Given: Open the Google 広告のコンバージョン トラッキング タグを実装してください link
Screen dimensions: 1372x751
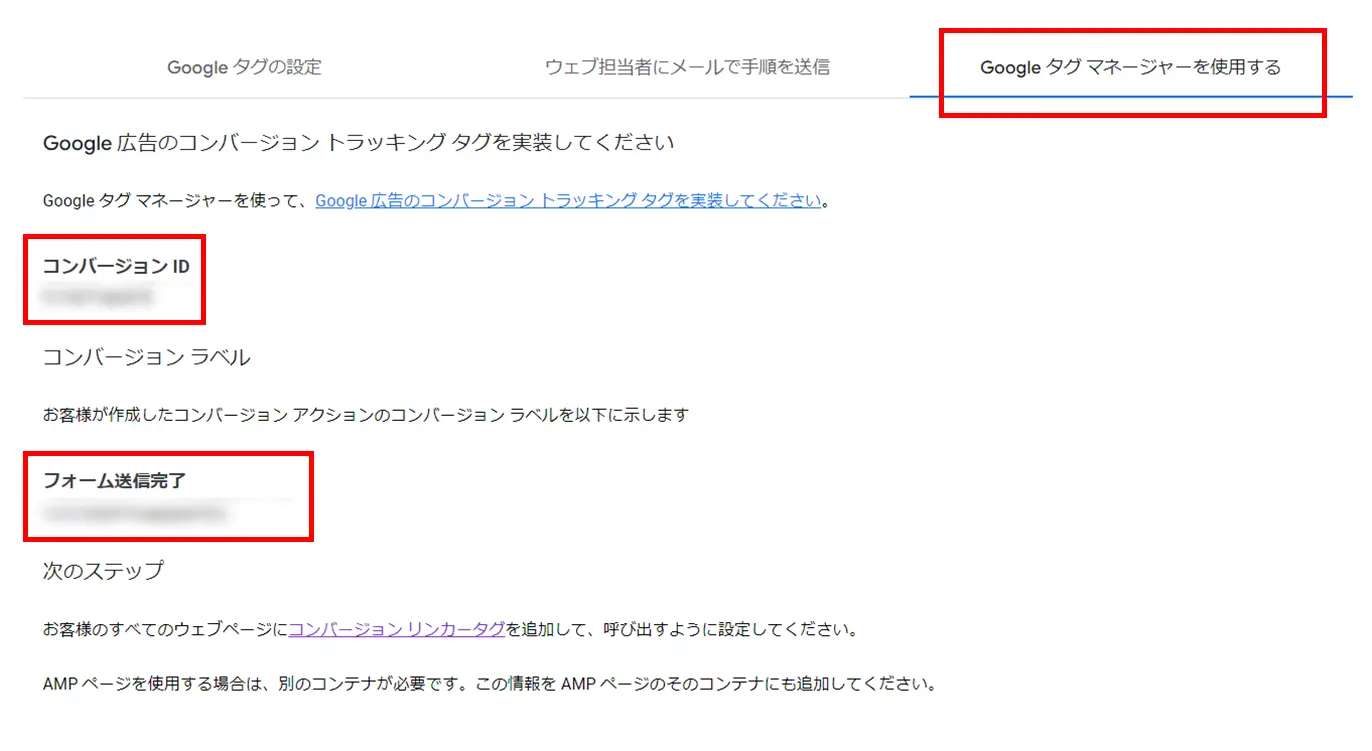Looking at the screenshot, I should (568, 200).
